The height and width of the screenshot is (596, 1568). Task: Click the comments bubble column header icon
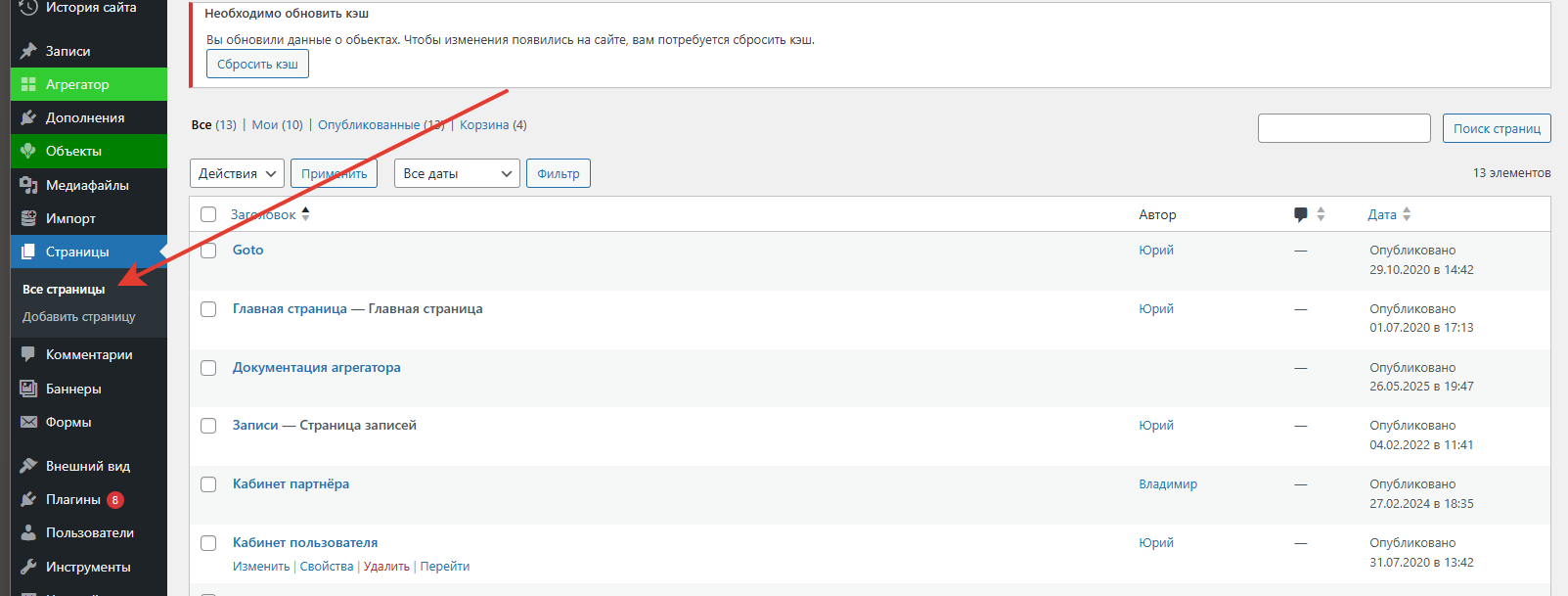pyautogui.click(x=1300, y=214)
